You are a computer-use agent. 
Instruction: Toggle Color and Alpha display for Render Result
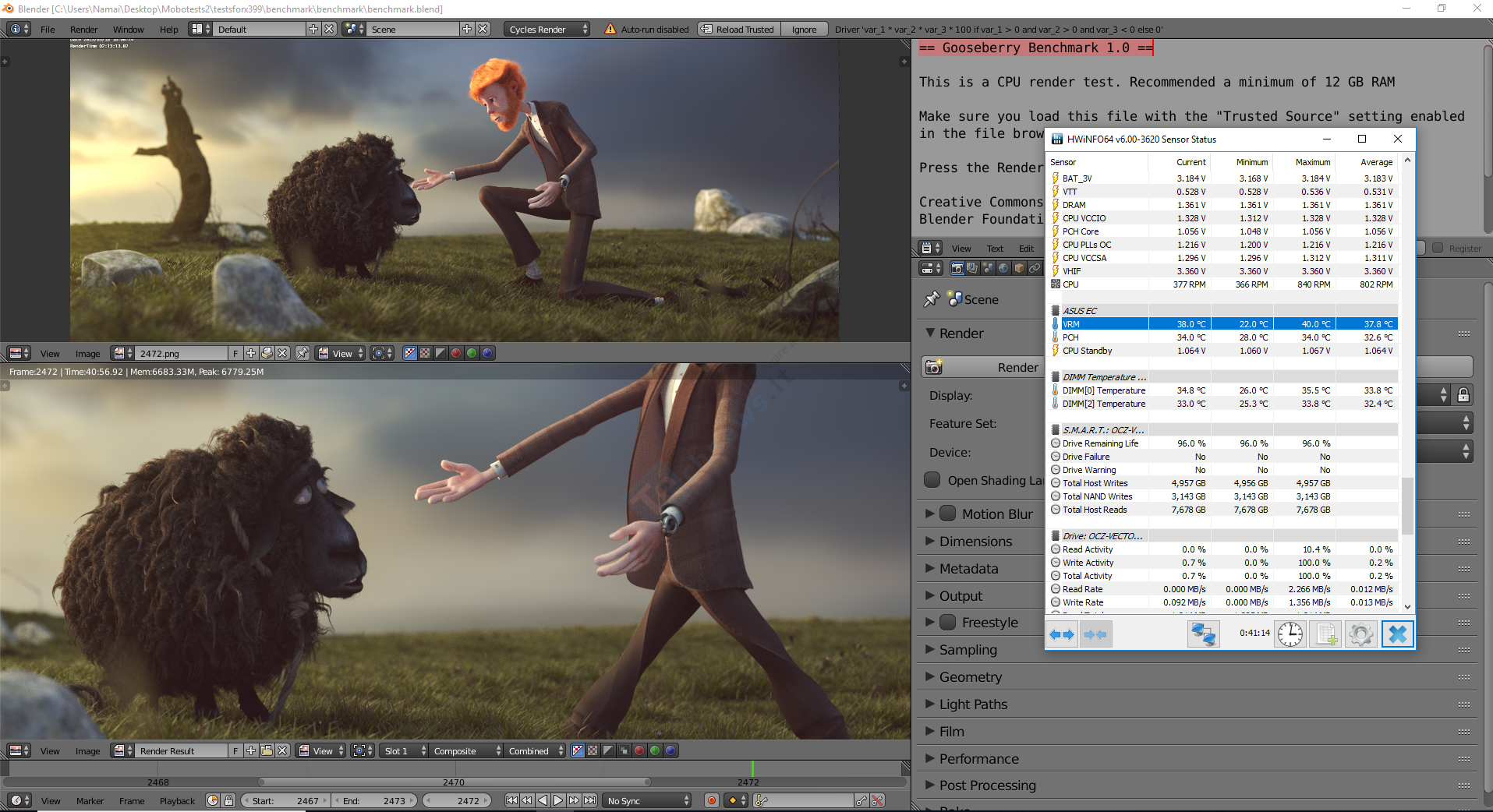pos(577,750)
